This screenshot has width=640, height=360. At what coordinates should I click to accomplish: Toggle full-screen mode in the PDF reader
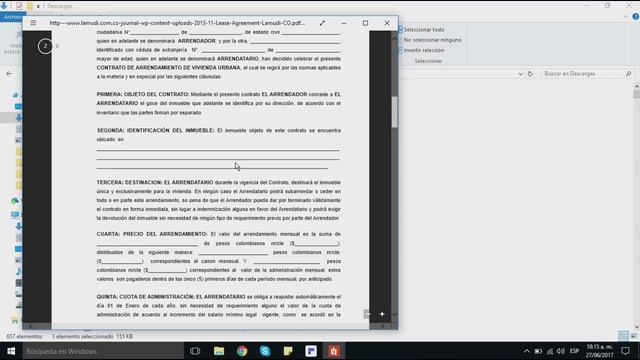pos(322,23)
